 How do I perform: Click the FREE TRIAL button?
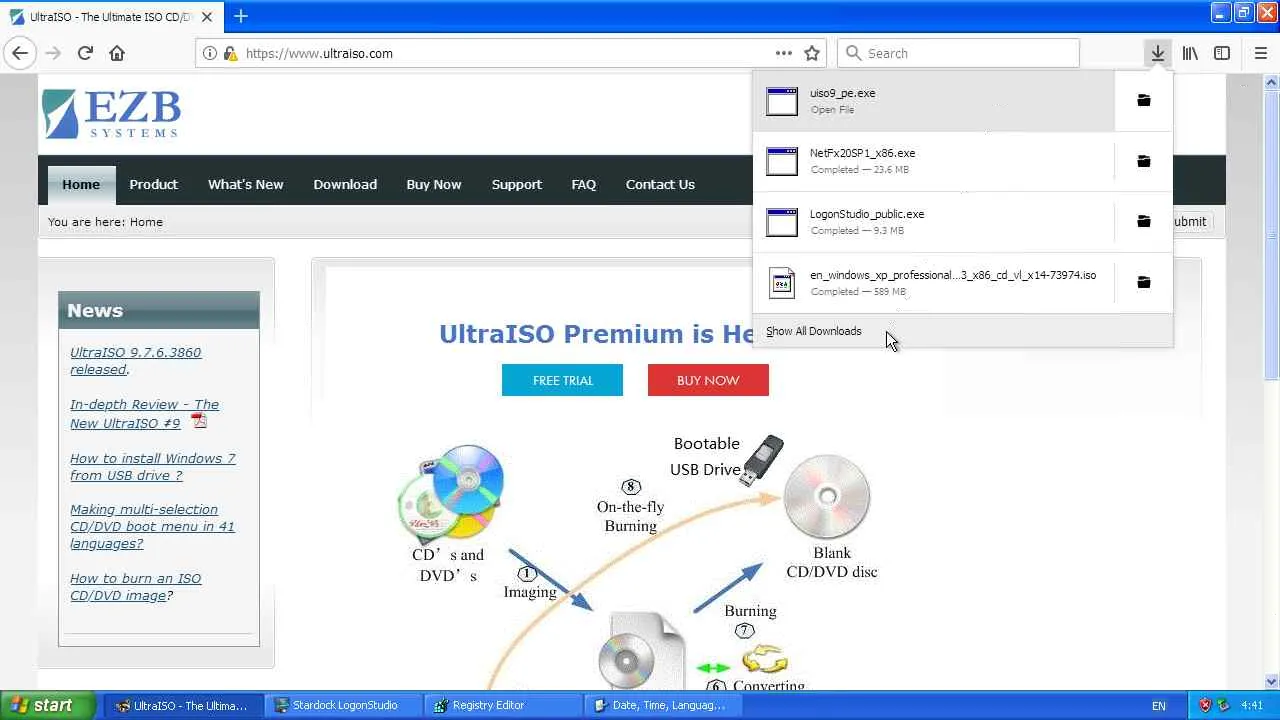[x=562, y=380]
